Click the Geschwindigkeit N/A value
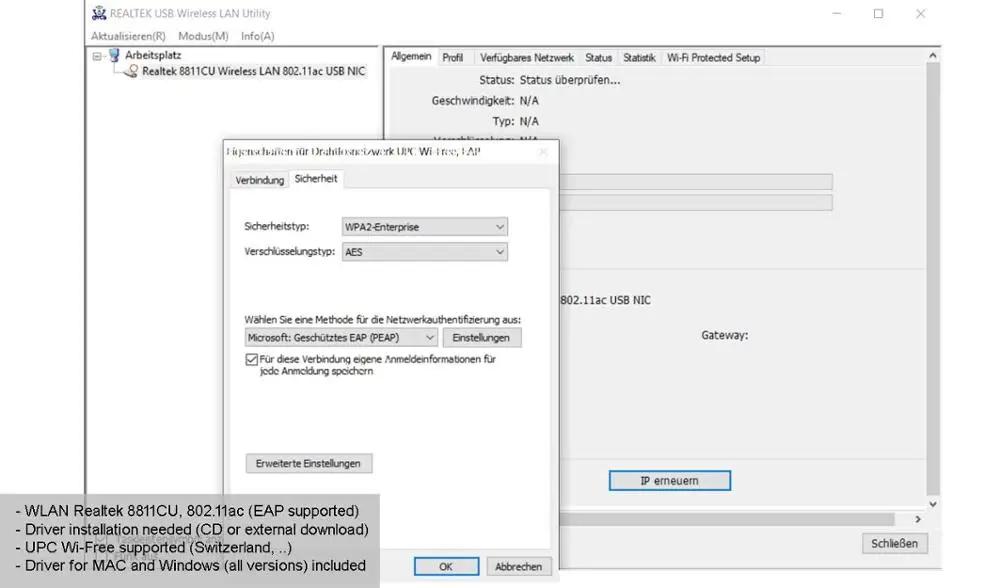The width and height of the screenshot is (1000, 588). pyautogui.click(x=529, y=101)
